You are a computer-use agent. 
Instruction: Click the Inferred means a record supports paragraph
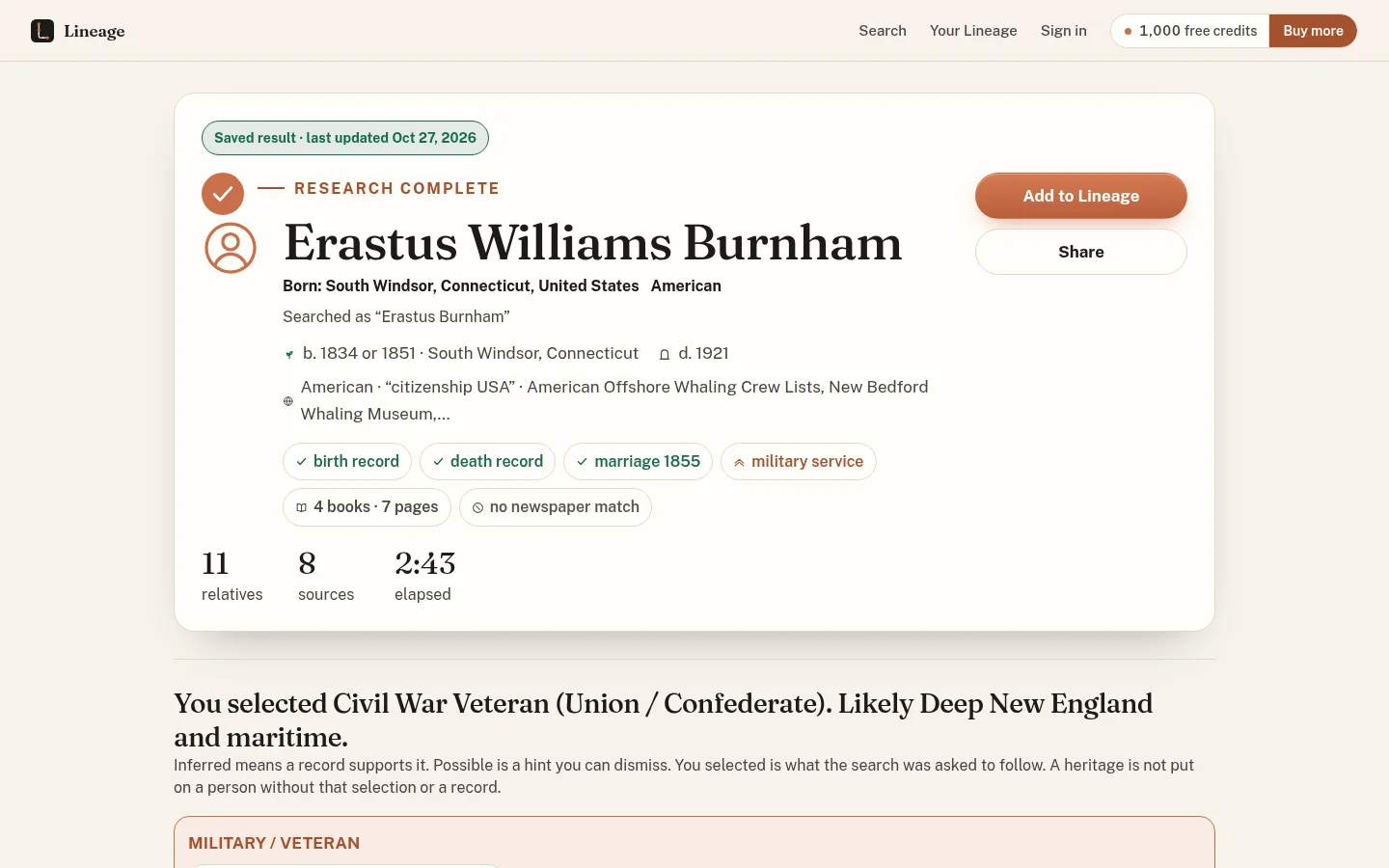pos(684,776)
